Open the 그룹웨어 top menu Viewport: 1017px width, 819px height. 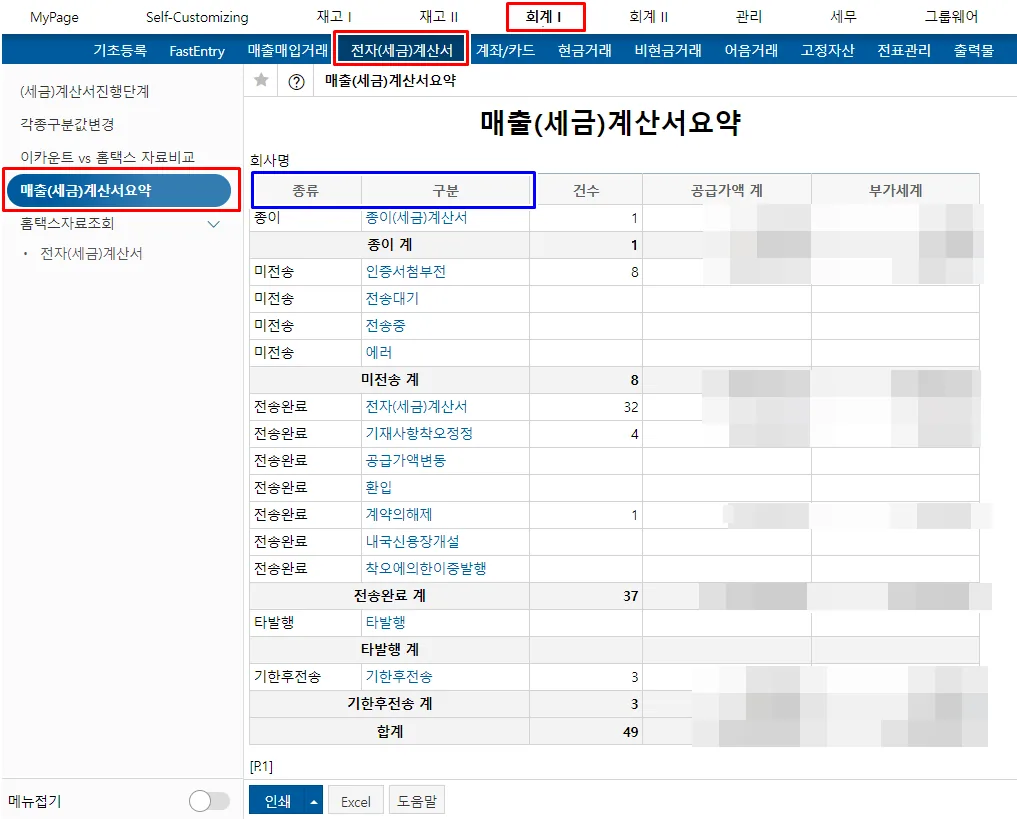tap(951, 17)
